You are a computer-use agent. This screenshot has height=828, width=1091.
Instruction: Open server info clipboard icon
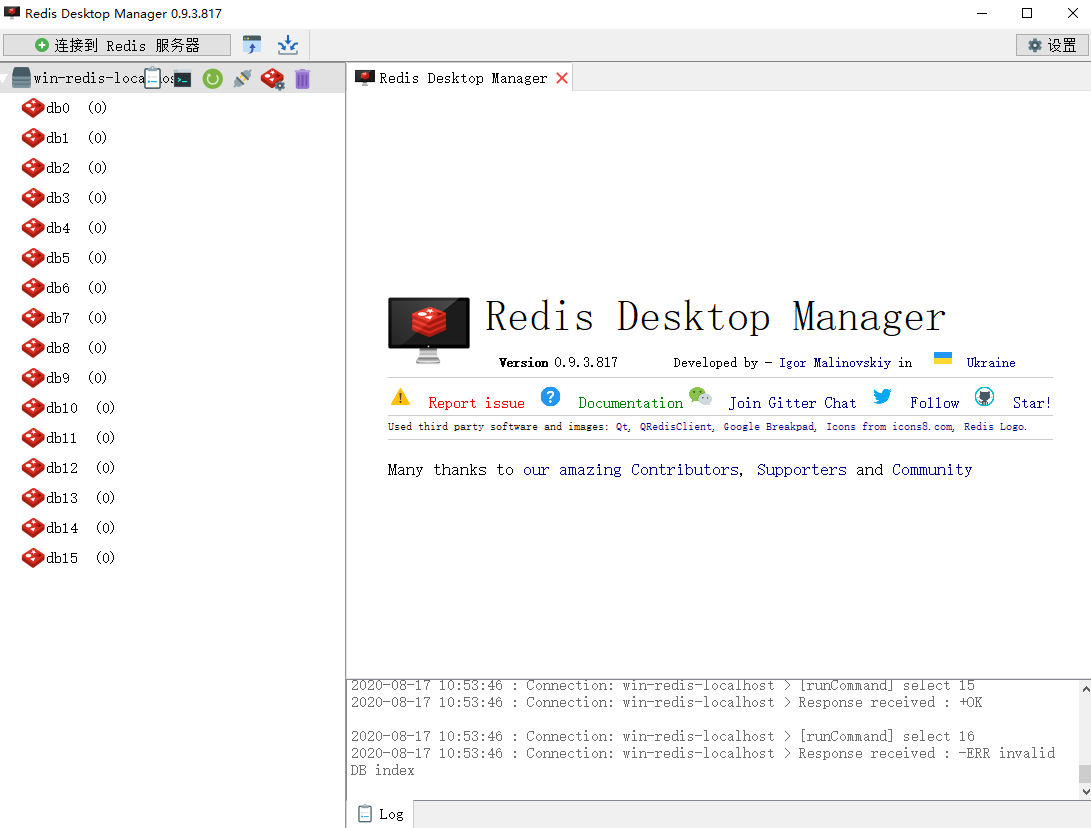(x=152, y=79)
